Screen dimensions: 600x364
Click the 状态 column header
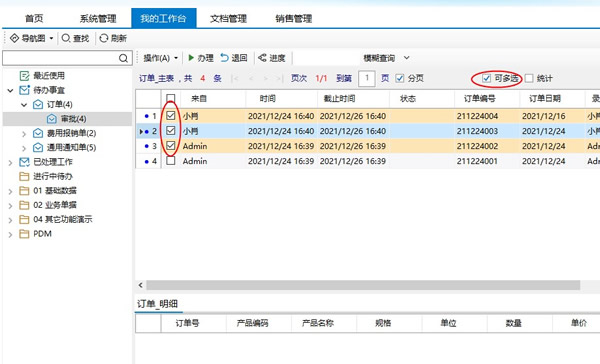422,99
